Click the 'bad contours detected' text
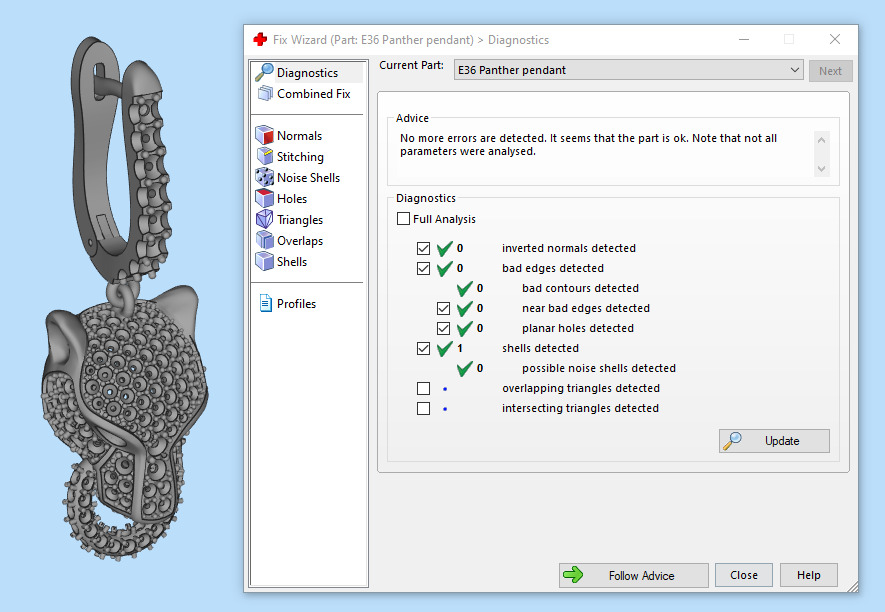This screenshot has height=612, width=885. pyautogui.click(x=580, y=288)
